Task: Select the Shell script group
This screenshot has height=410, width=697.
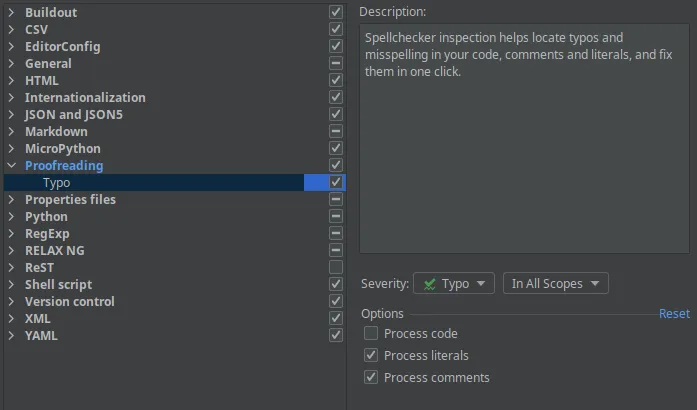Action: coord(58,285)
